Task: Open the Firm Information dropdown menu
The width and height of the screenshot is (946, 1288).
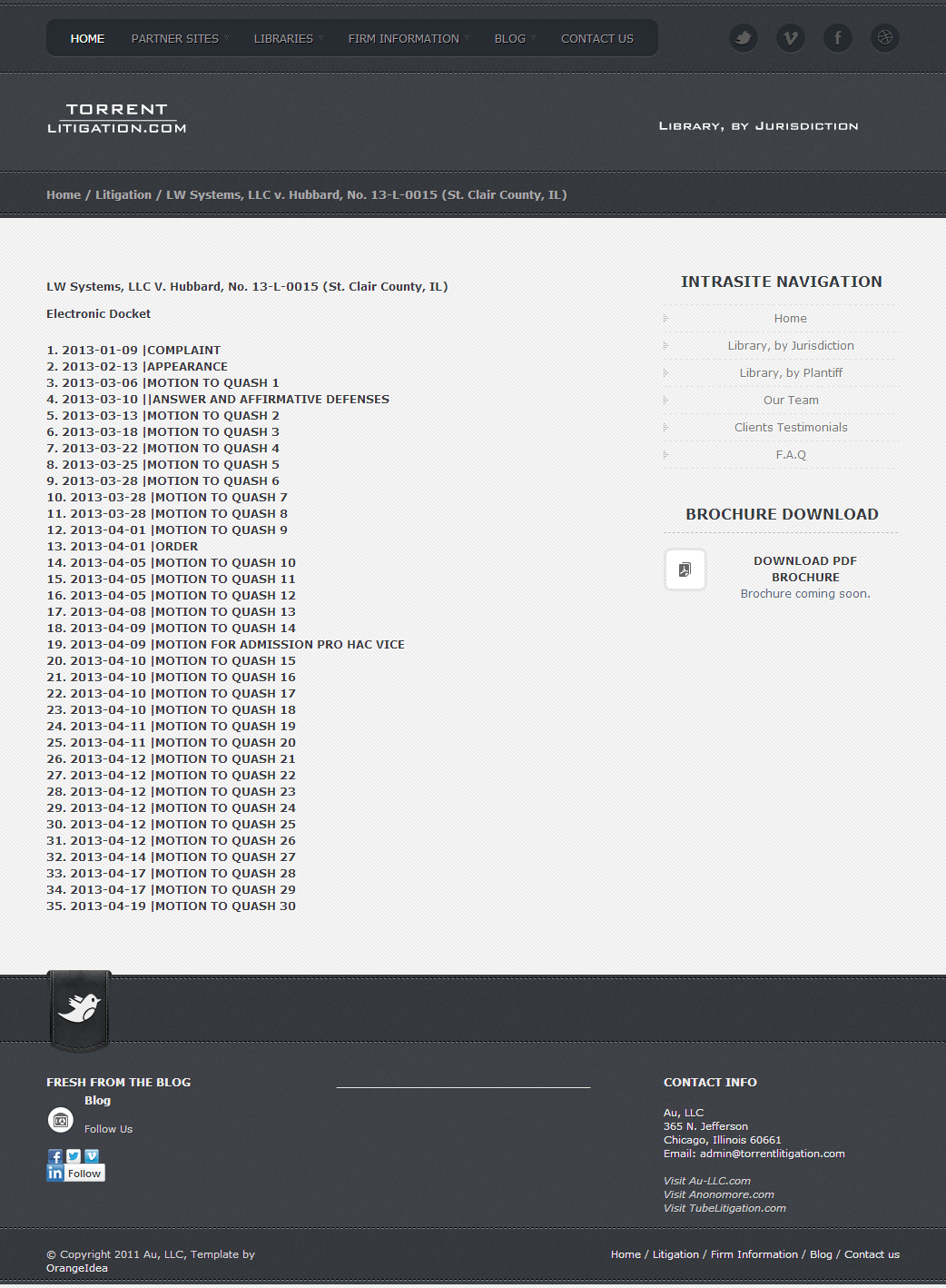Action: click(x=404, y=39)
